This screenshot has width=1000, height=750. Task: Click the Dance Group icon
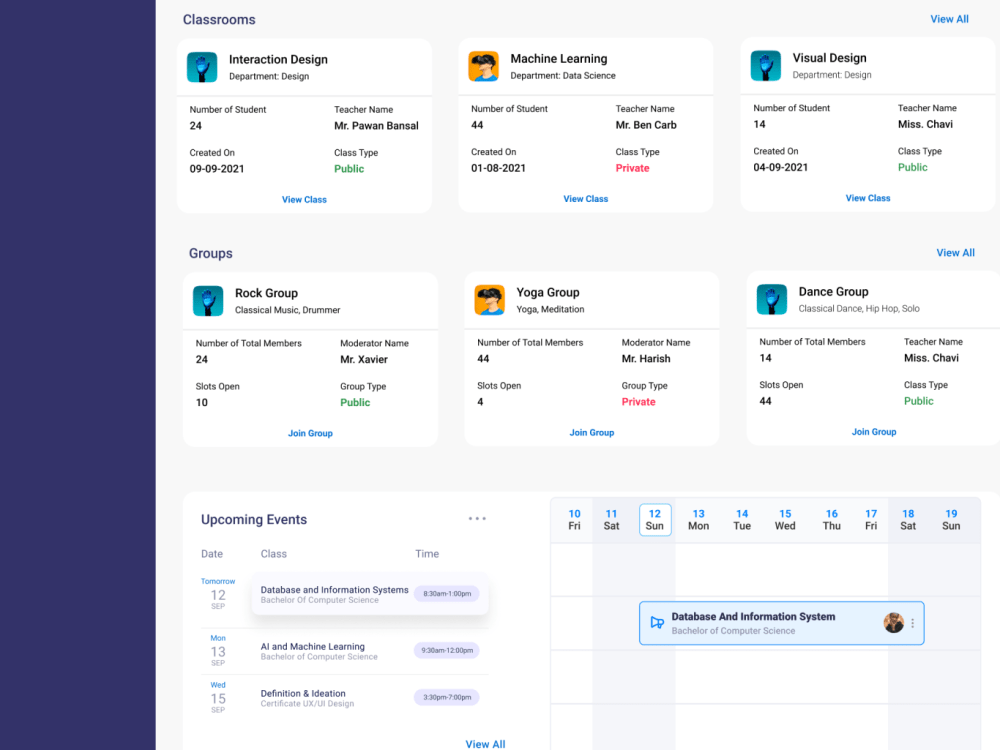click(x=772, y=300)
